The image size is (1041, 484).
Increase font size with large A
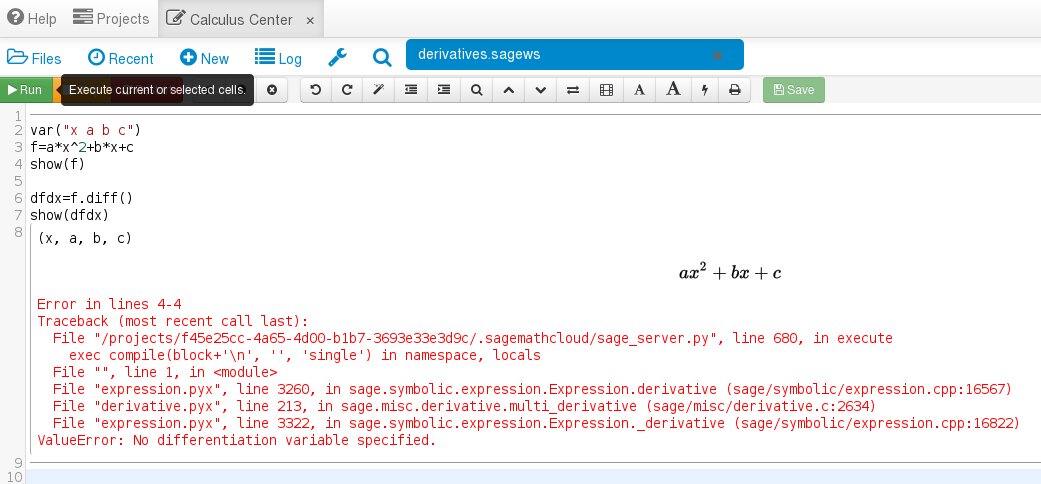[673, 90]
